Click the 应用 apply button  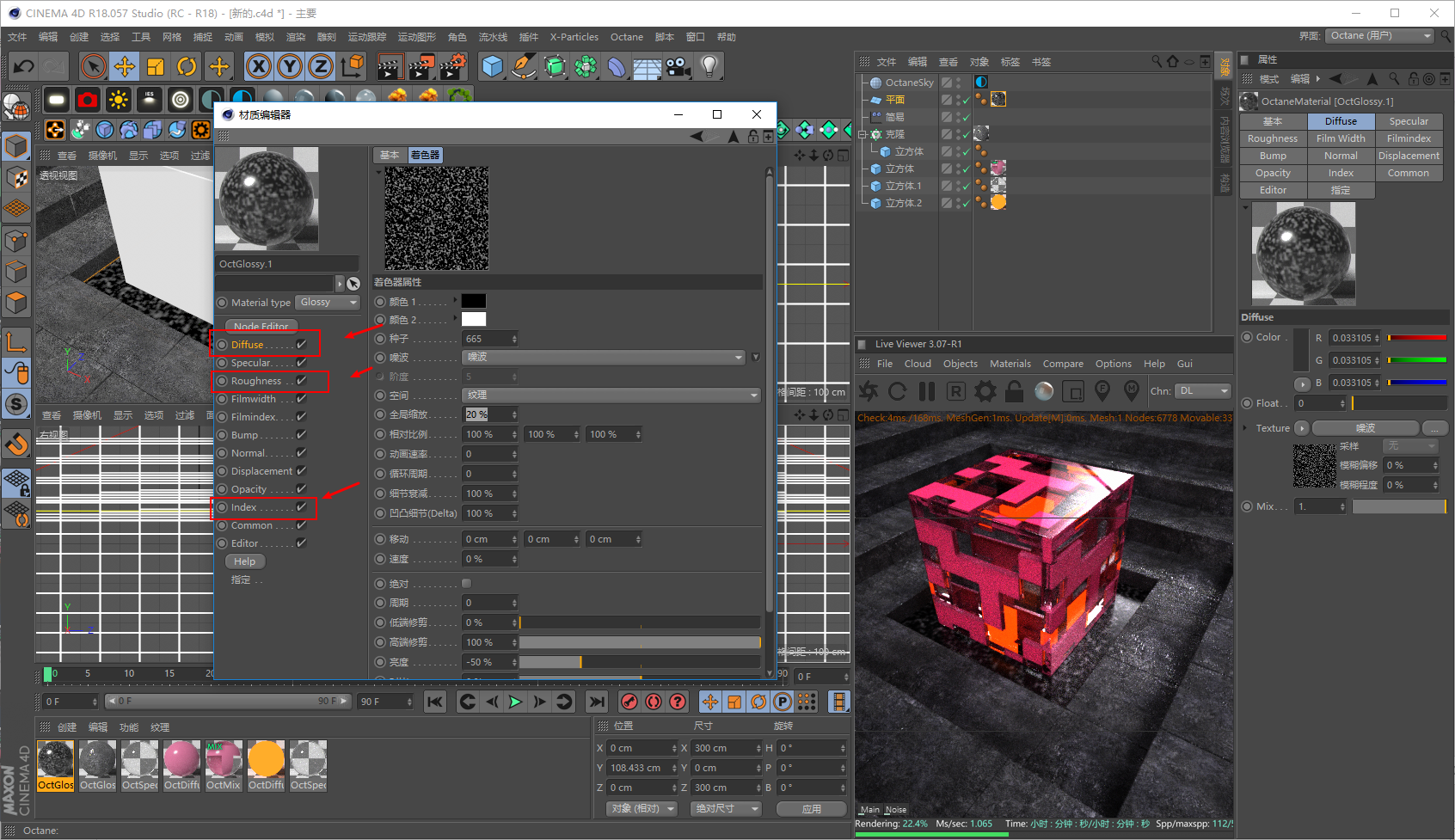point(812,809)
